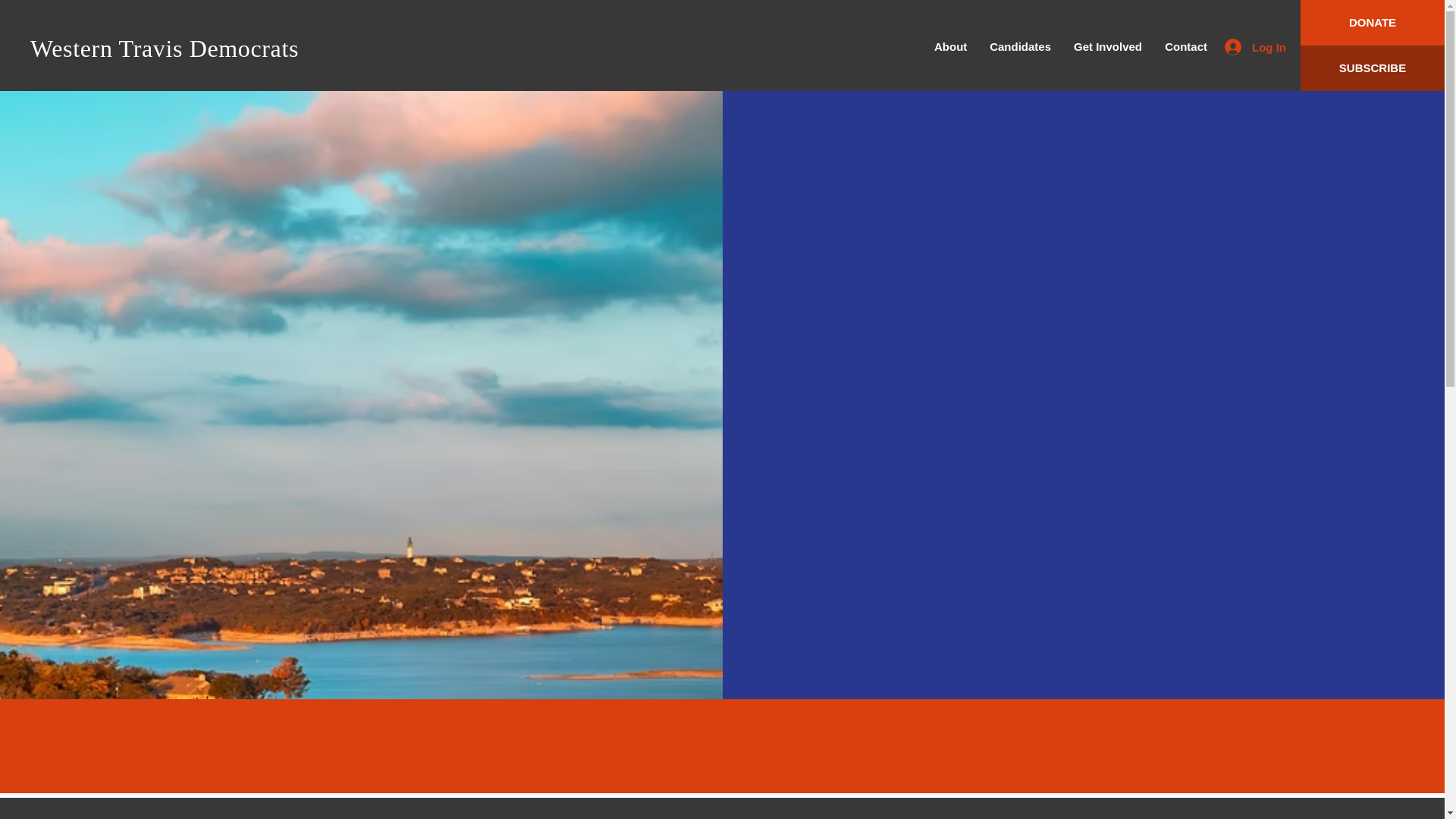Open the Get Involved menu item

1107,47
